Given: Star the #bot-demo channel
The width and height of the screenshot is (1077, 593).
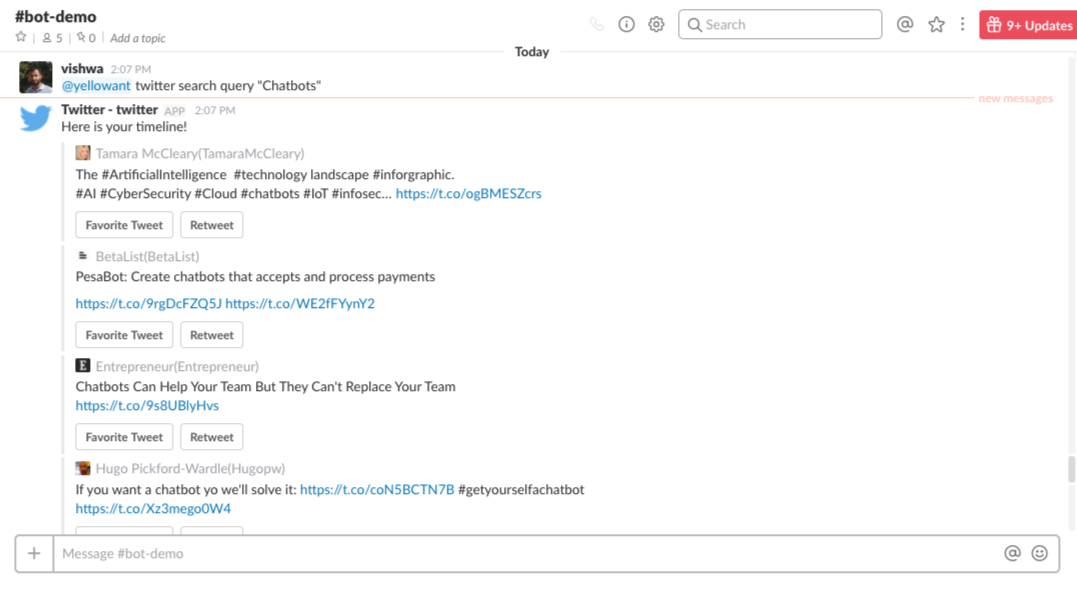Looking at the screenshot, I should [x=21, y=37].
